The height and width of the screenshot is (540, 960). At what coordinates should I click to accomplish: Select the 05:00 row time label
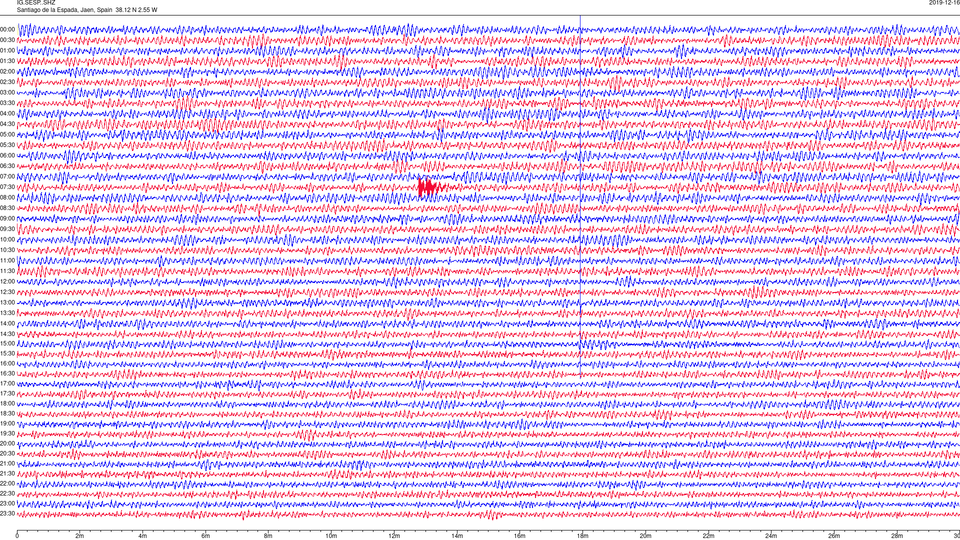click(x=7, y=135)
